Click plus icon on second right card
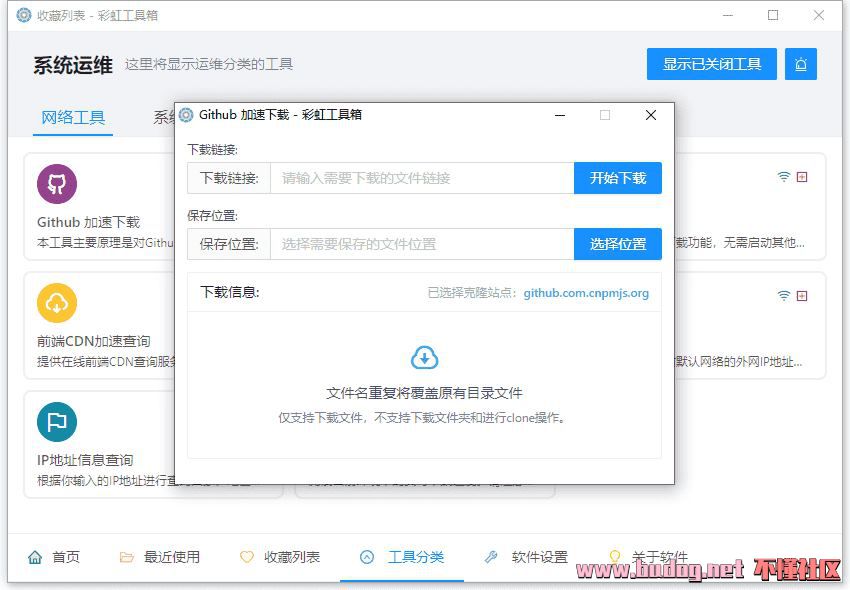The height and width of the screenshot is (590, 850). coord(802,296)
